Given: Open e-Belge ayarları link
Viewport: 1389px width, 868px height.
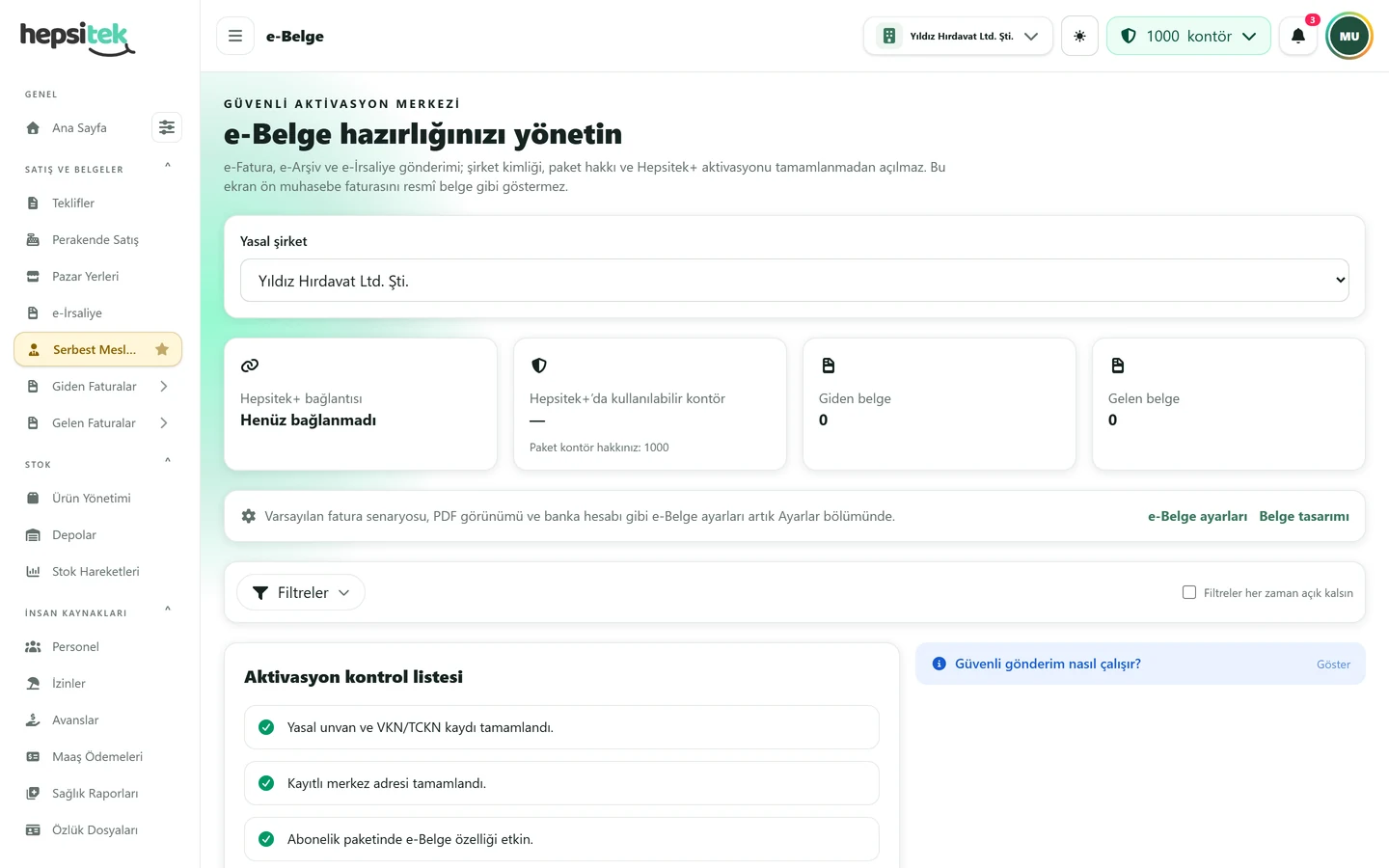Looking at the screenshot, I should coord(1197,516).
